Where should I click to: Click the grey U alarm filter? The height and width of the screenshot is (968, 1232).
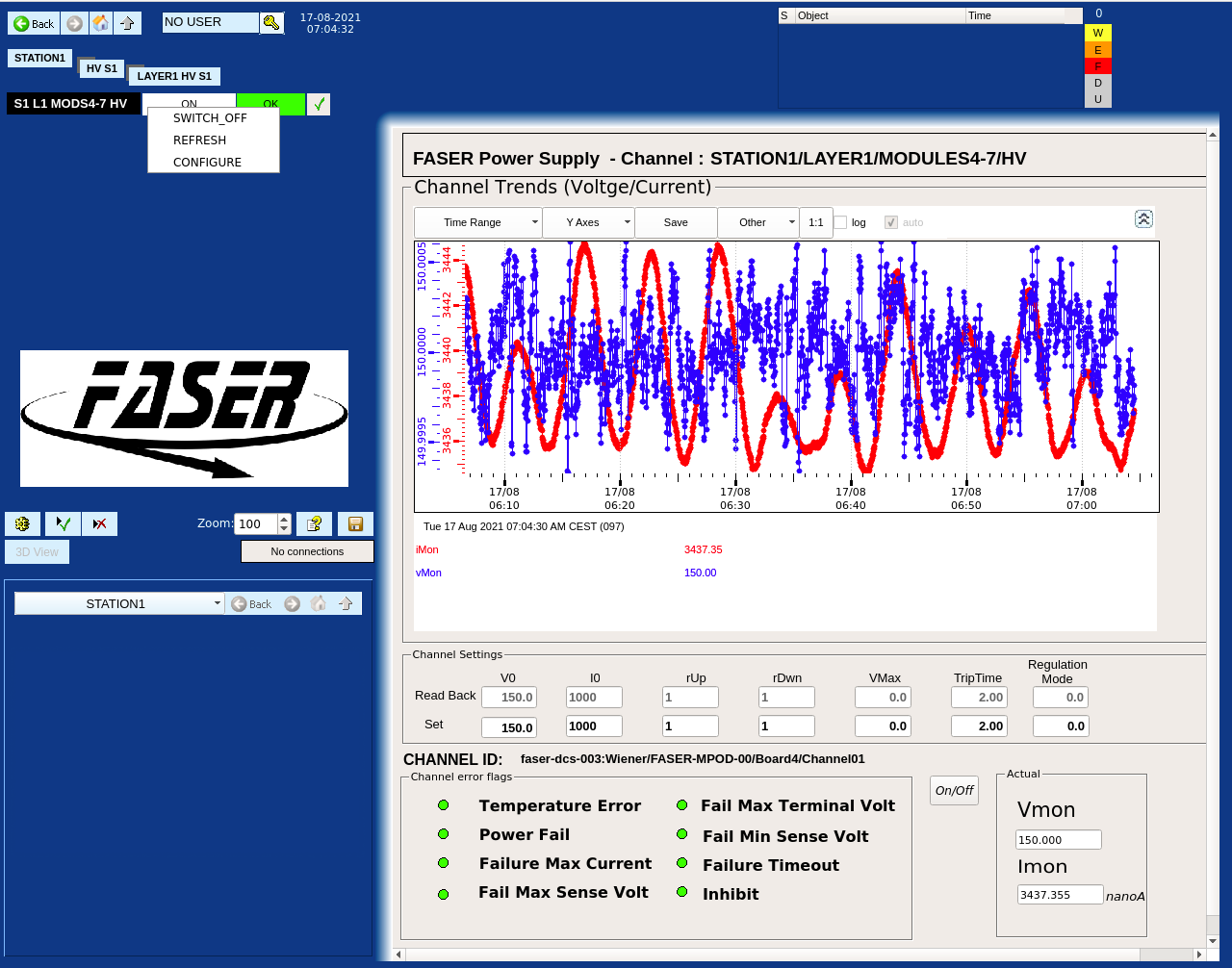[x=1098, y=99]
